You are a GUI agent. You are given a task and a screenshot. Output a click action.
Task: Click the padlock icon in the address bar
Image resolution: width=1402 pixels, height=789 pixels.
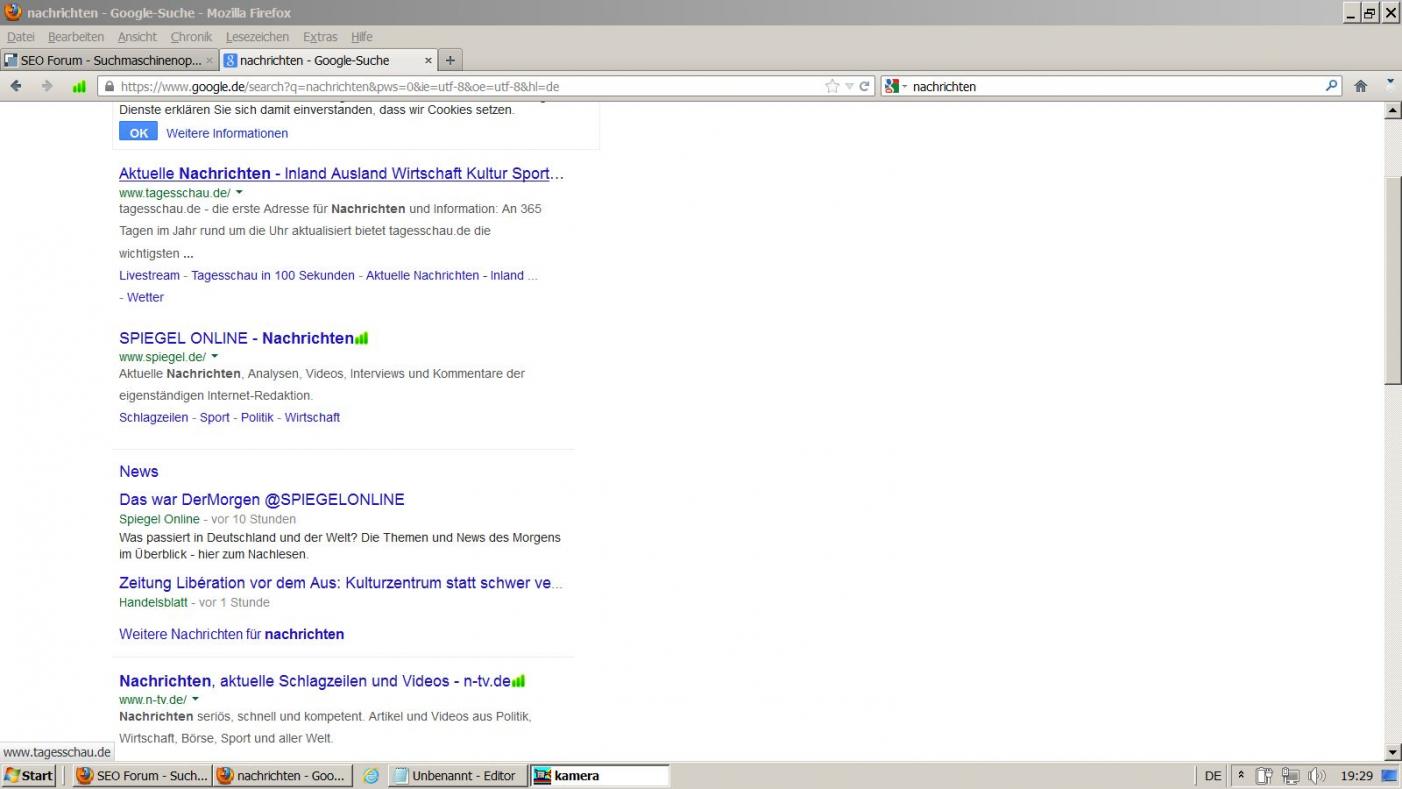point(109,86)
